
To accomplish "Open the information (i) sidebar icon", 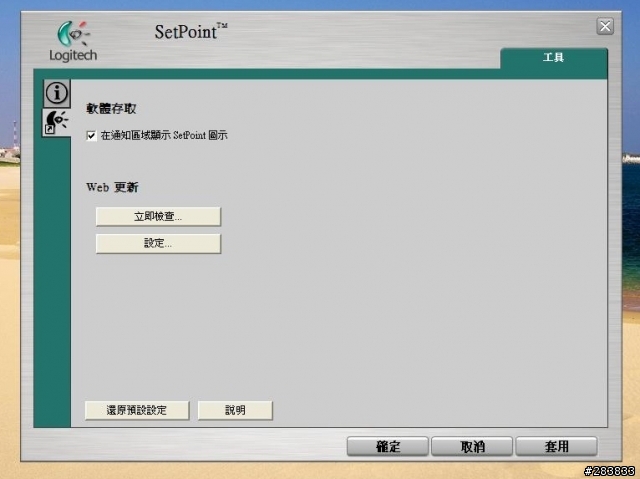I will (56, 93).
